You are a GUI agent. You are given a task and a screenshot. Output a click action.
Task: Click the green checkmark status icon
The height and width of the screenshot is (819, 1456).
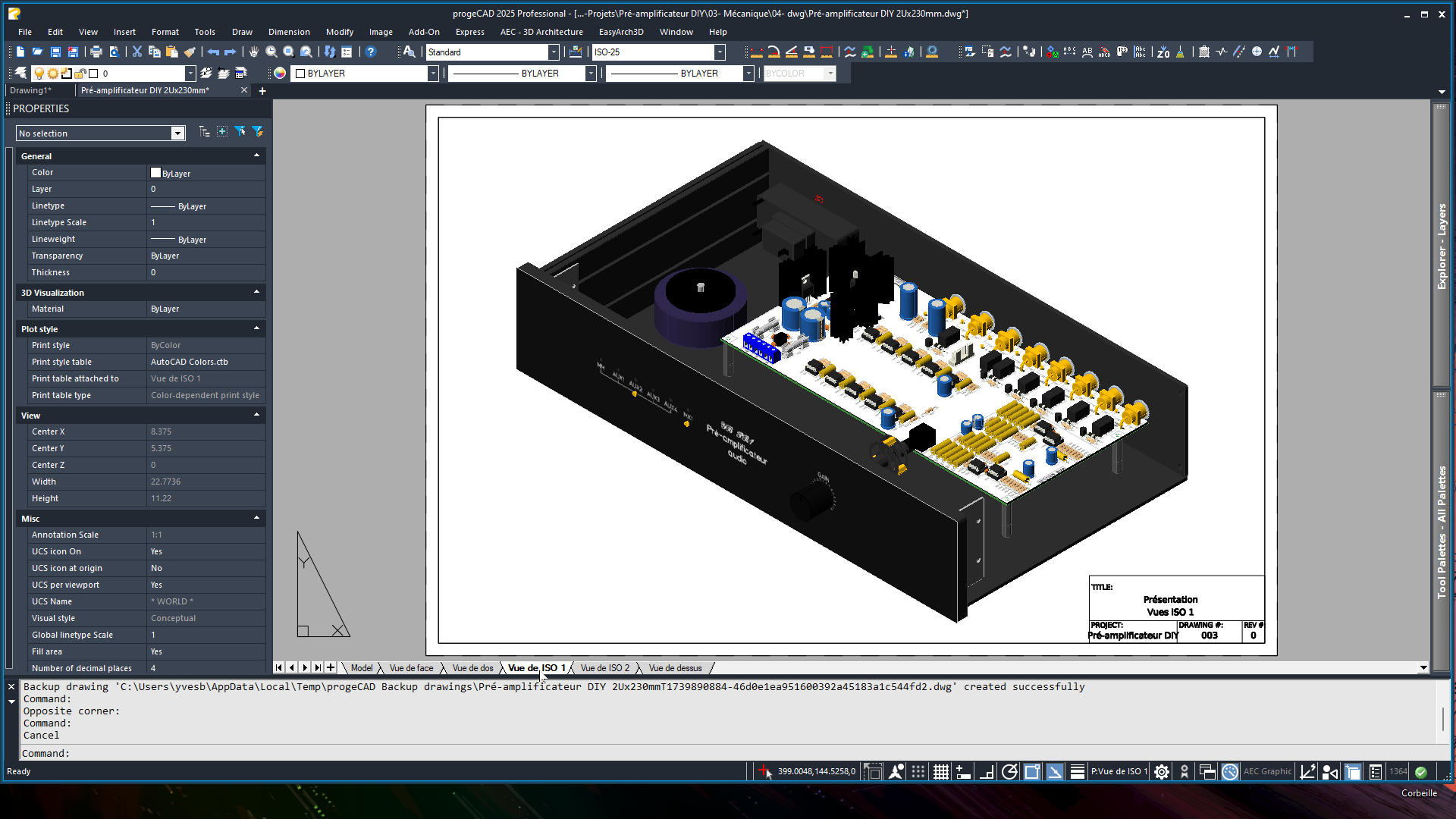point(1421,772)
